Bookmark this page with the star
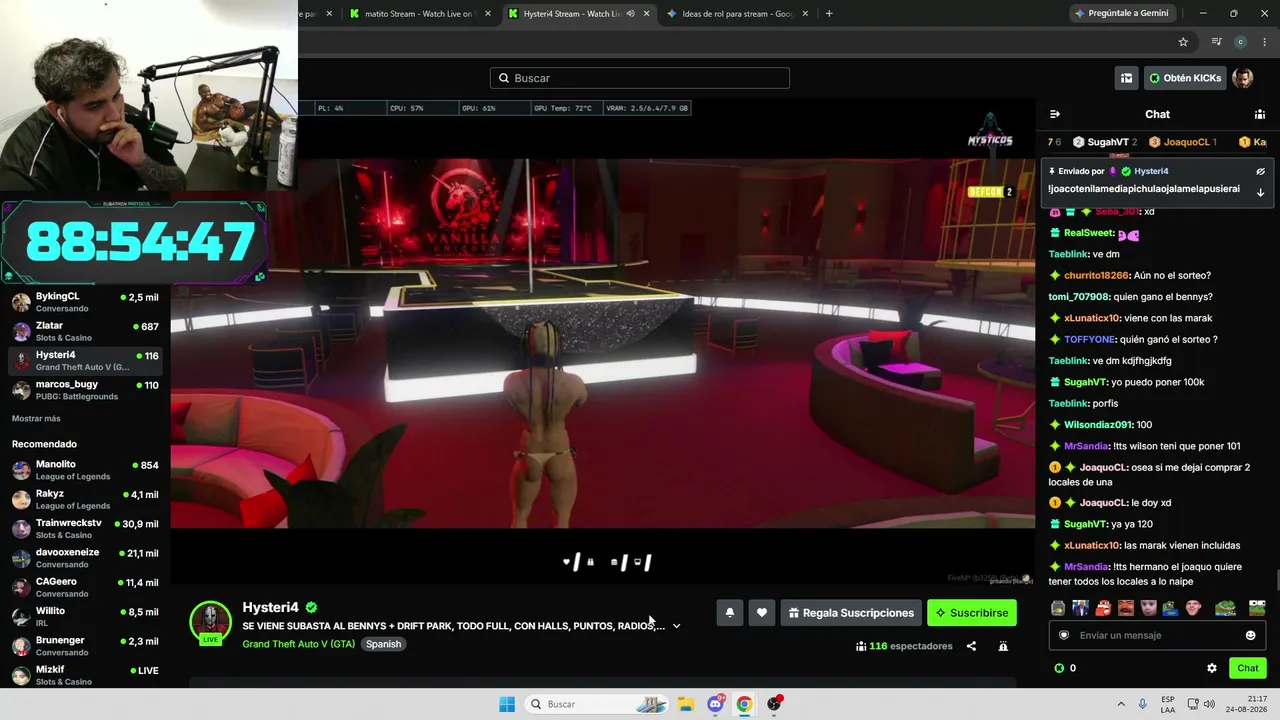Image resolution: width=1280 pixels, height=720 pixels. (1183, 42)
